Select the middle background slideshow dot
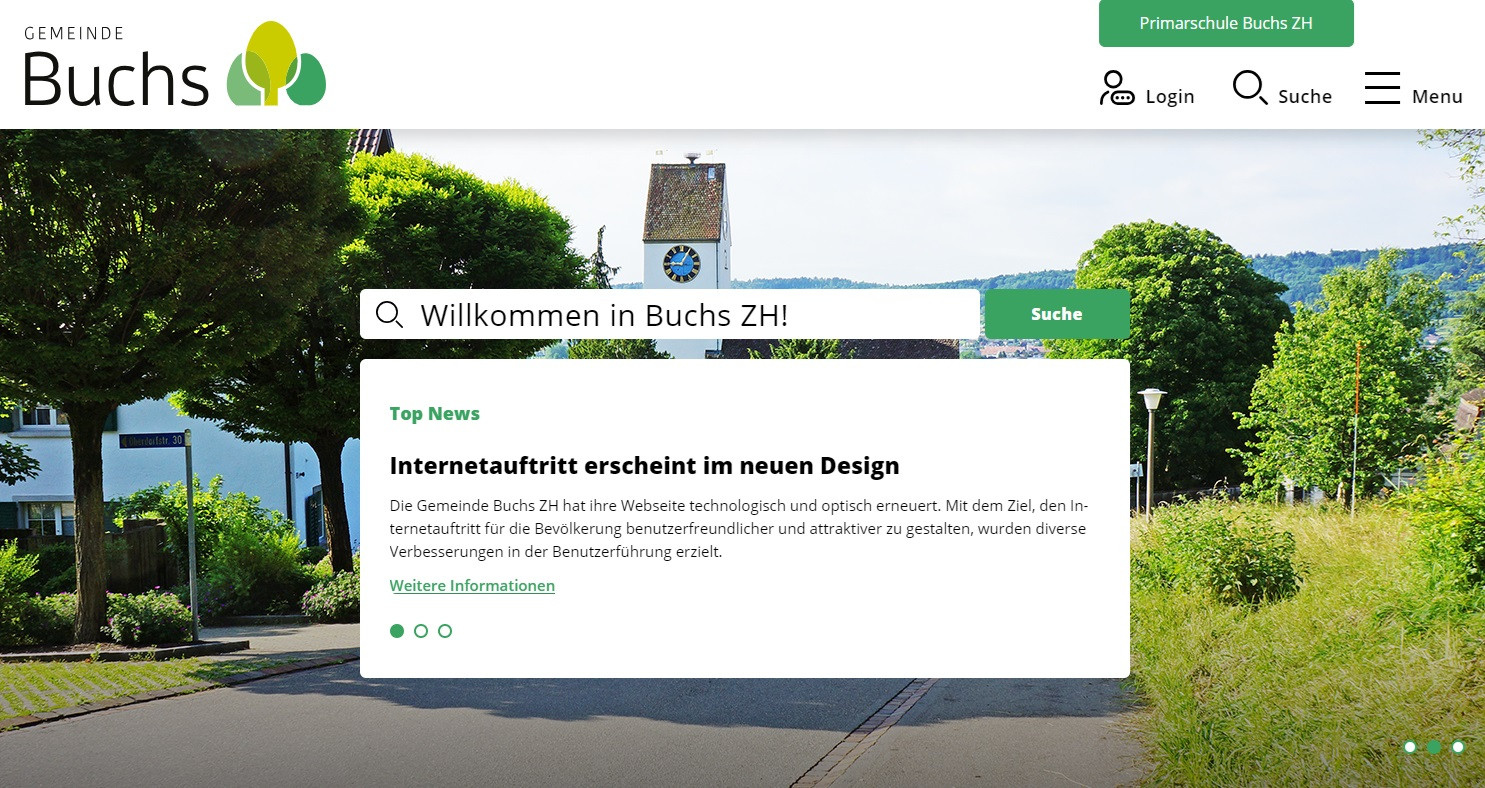The image size is (1485, 788). [x=1434, y=747]
